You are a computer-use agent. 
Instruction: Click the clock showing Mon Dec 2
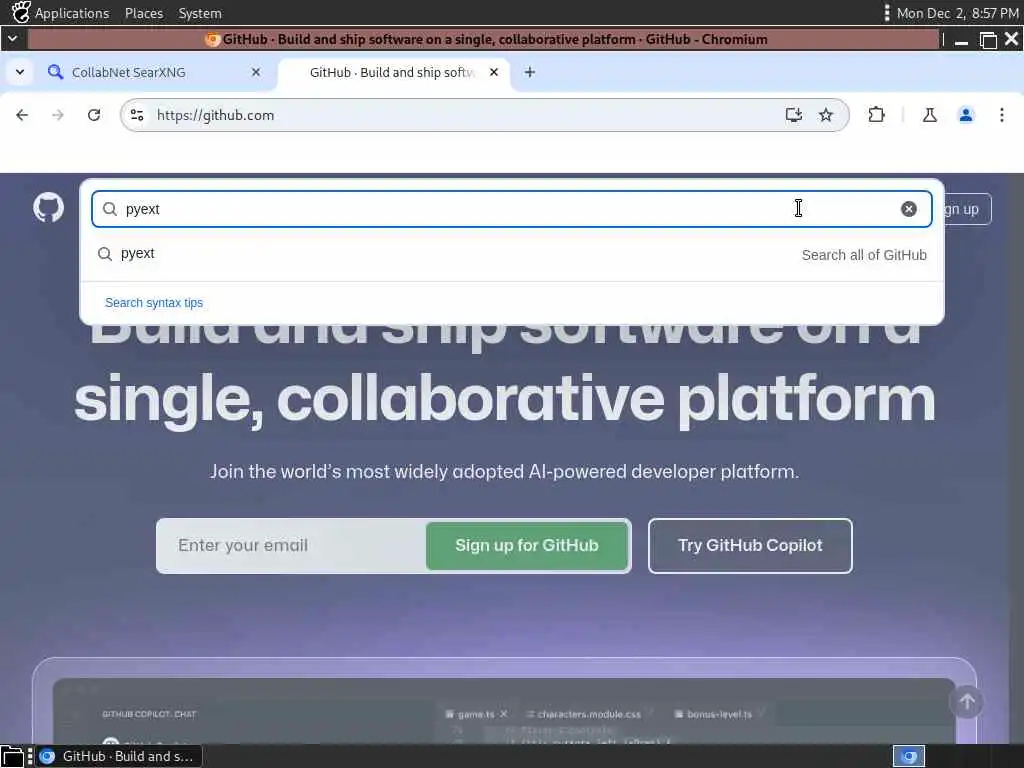(957, 13)
